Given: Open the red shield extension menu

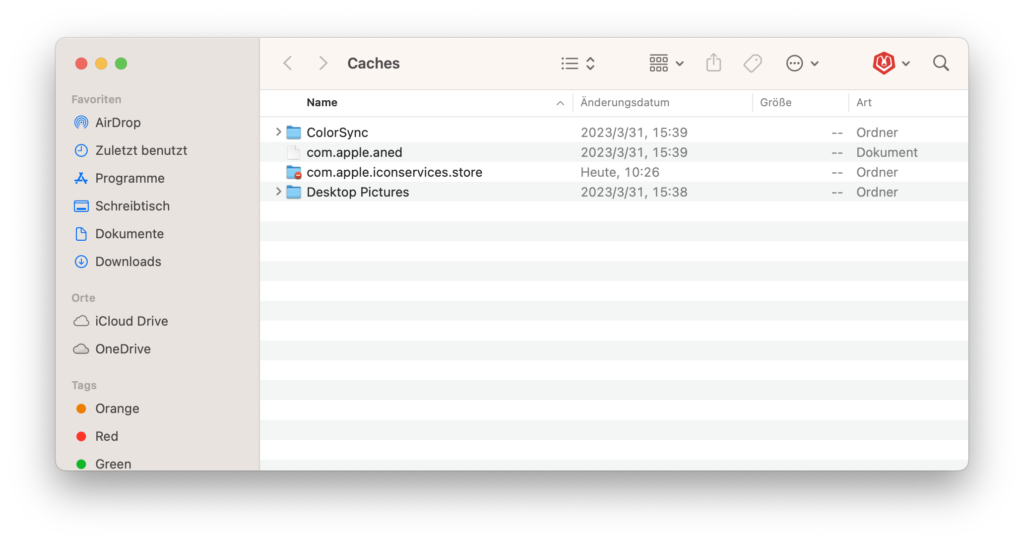Looking at the screenshot, I should tap(891, 63).
